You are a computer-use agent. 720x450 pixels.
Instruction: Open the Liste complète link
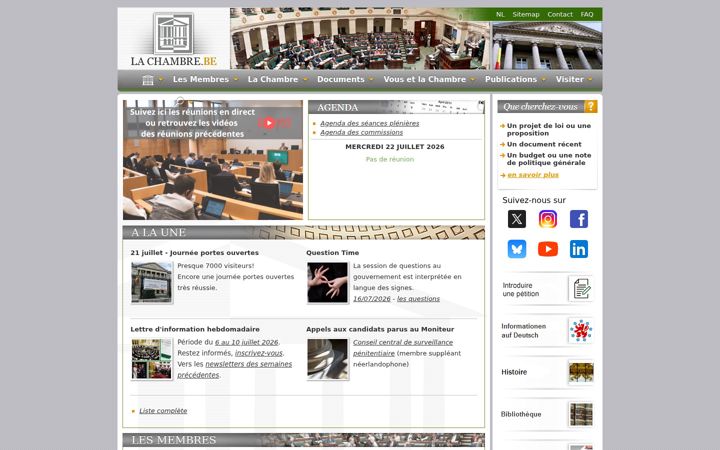(163, 411)
